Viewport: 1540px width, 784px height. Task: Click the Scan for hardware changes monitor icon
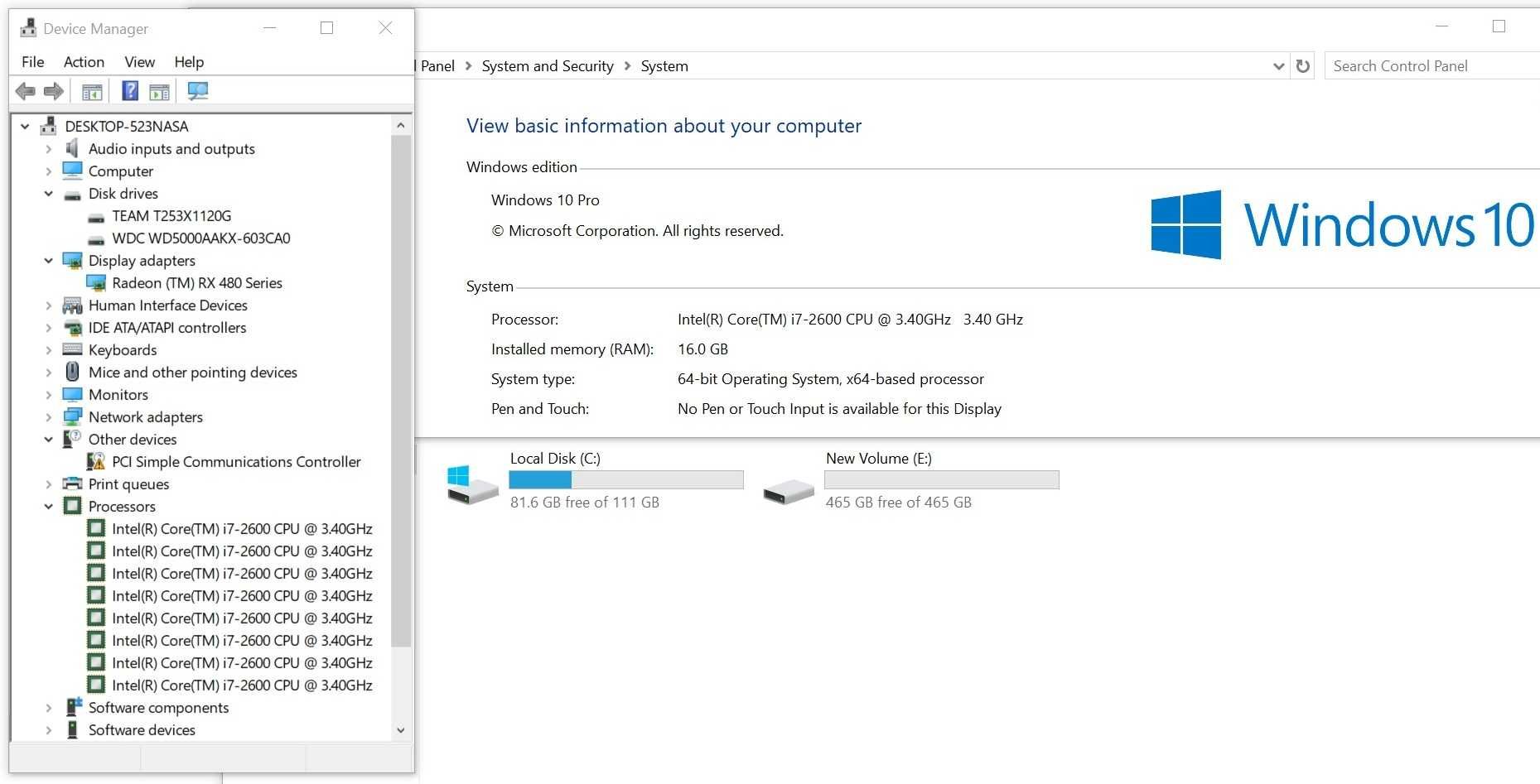pos(198,91)
